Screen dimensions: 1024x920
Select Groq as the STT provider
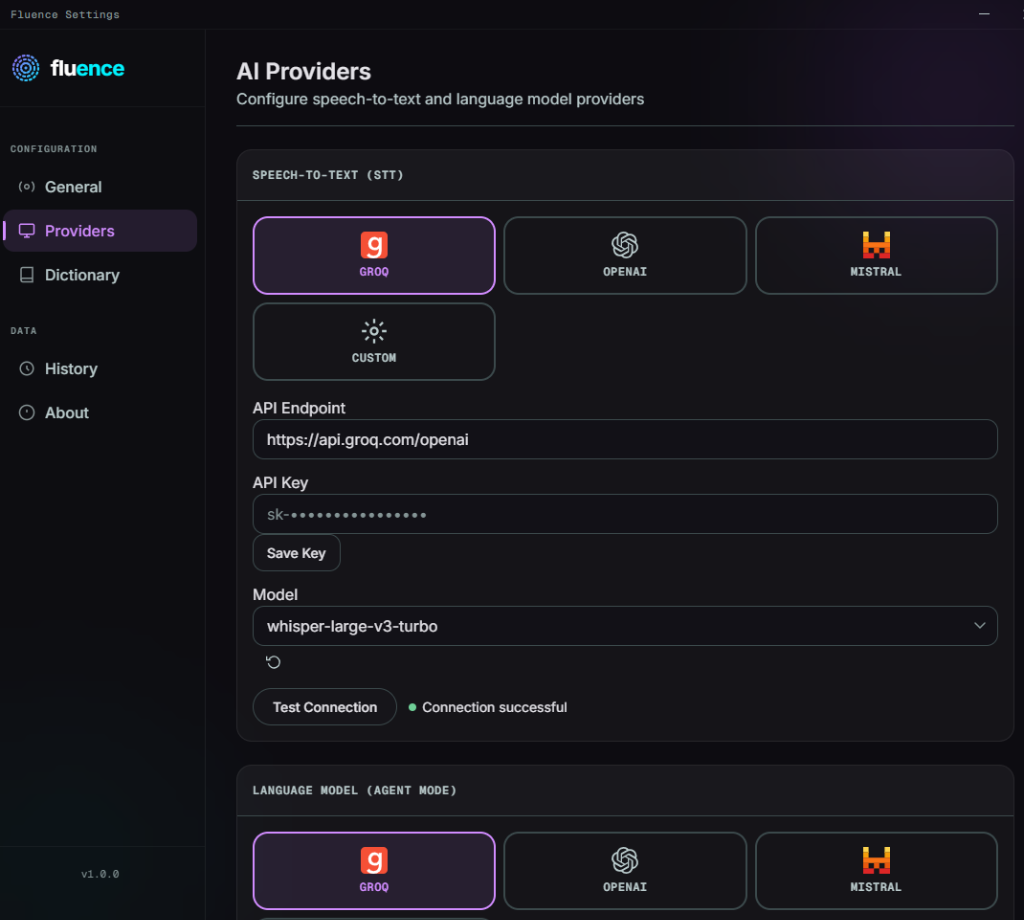tap(374, 255)
